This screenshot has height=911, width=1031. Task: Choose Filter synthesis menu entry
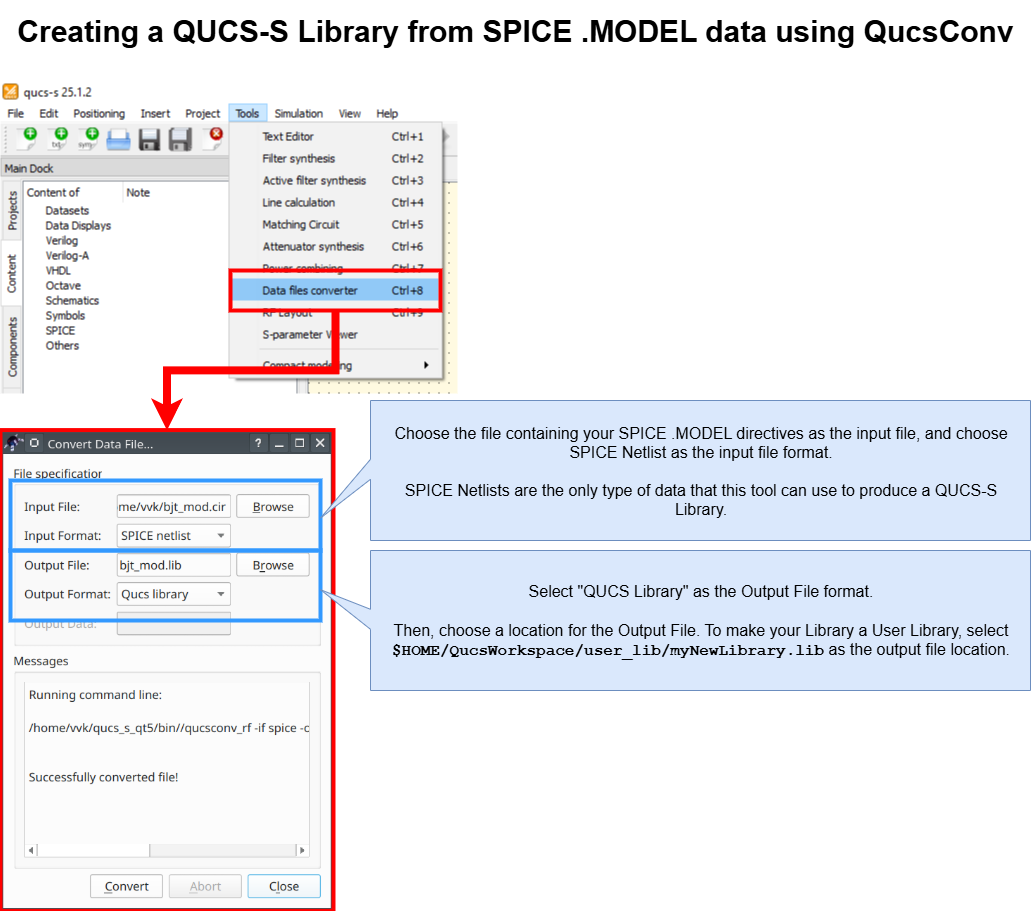click(x=336, y=159)
